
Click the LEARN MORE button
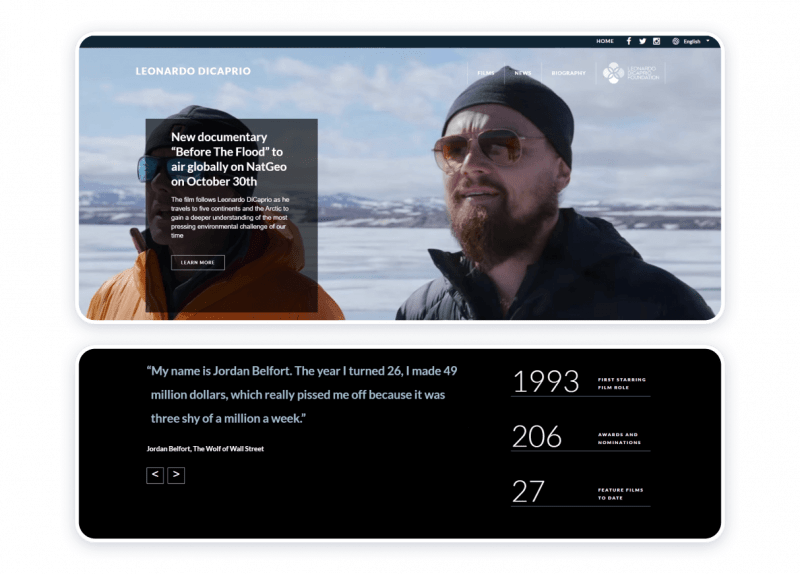(197, 262)
